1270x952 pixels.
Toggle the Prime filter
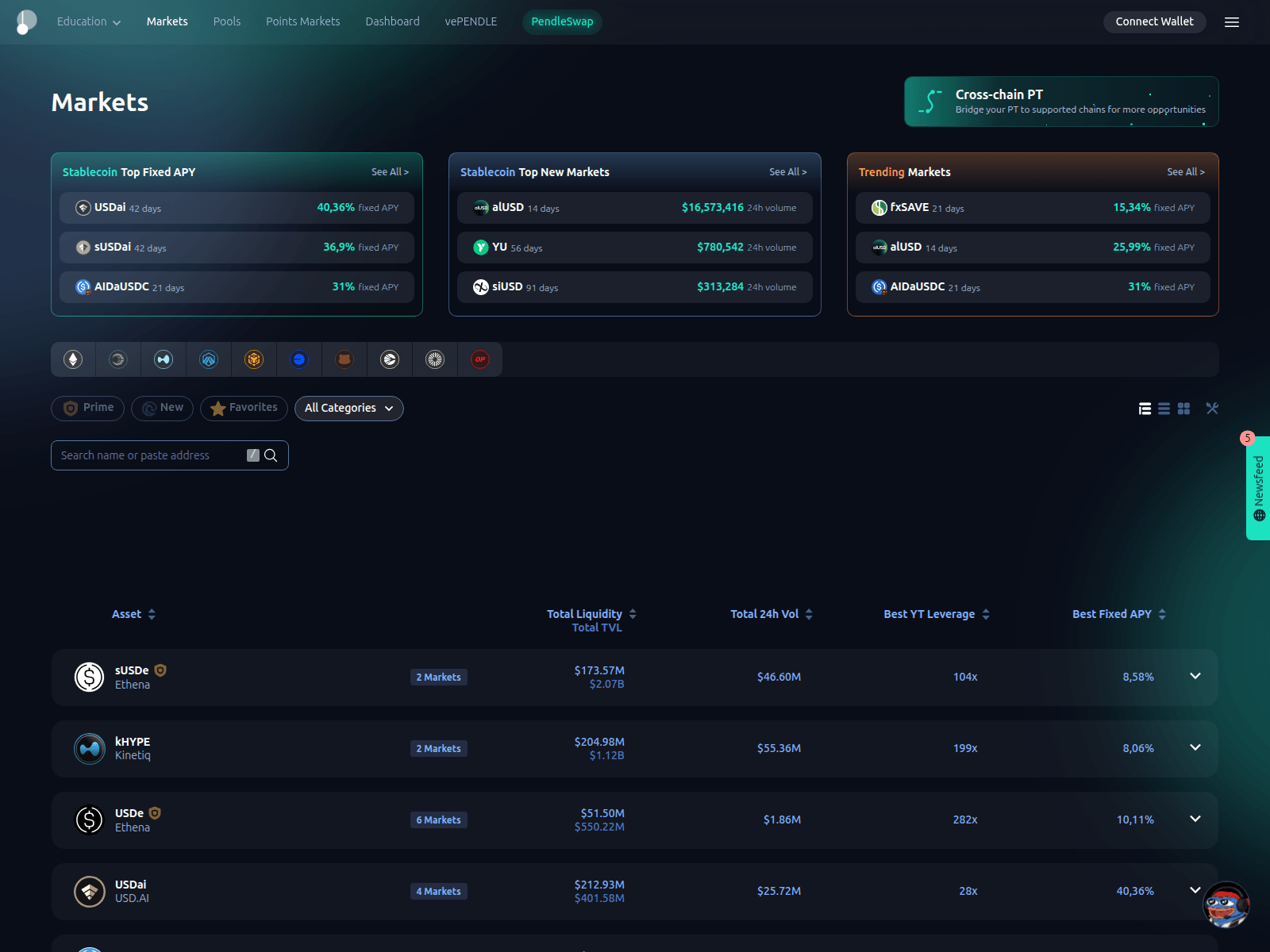pyautogui.click(x=87, y=408)
